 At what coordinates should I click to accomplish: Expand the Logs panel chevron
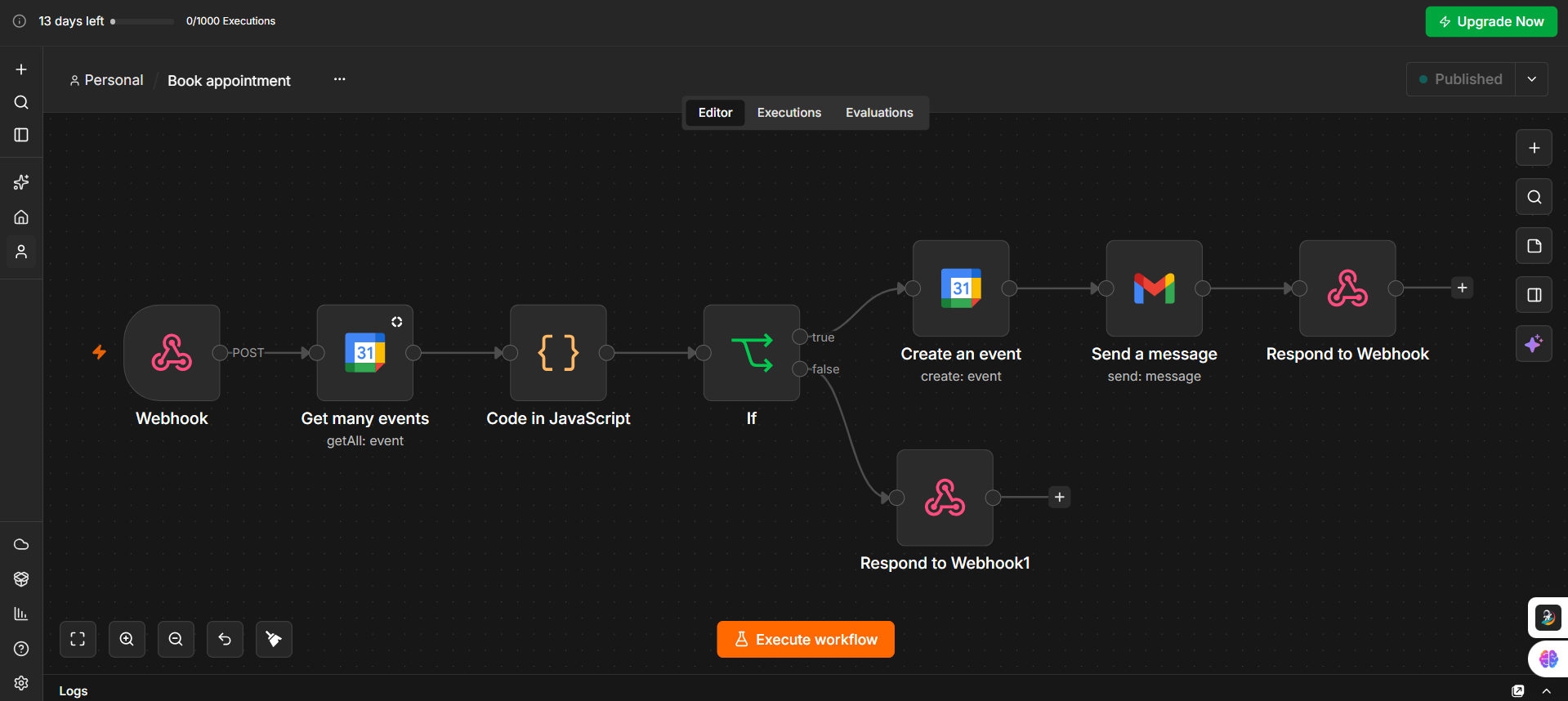pyautogui.click(x=1546, y=691)
